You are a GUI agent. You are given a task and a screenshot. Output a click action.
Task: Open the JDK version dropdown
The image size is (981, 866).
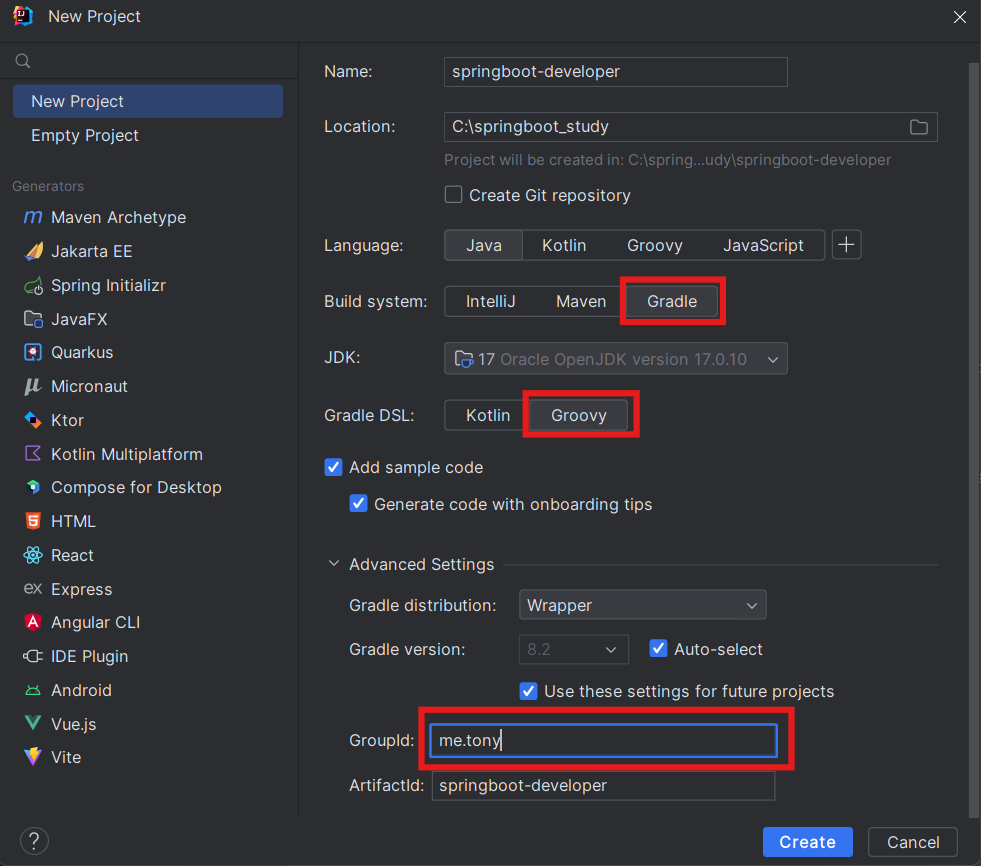point(616,359)
